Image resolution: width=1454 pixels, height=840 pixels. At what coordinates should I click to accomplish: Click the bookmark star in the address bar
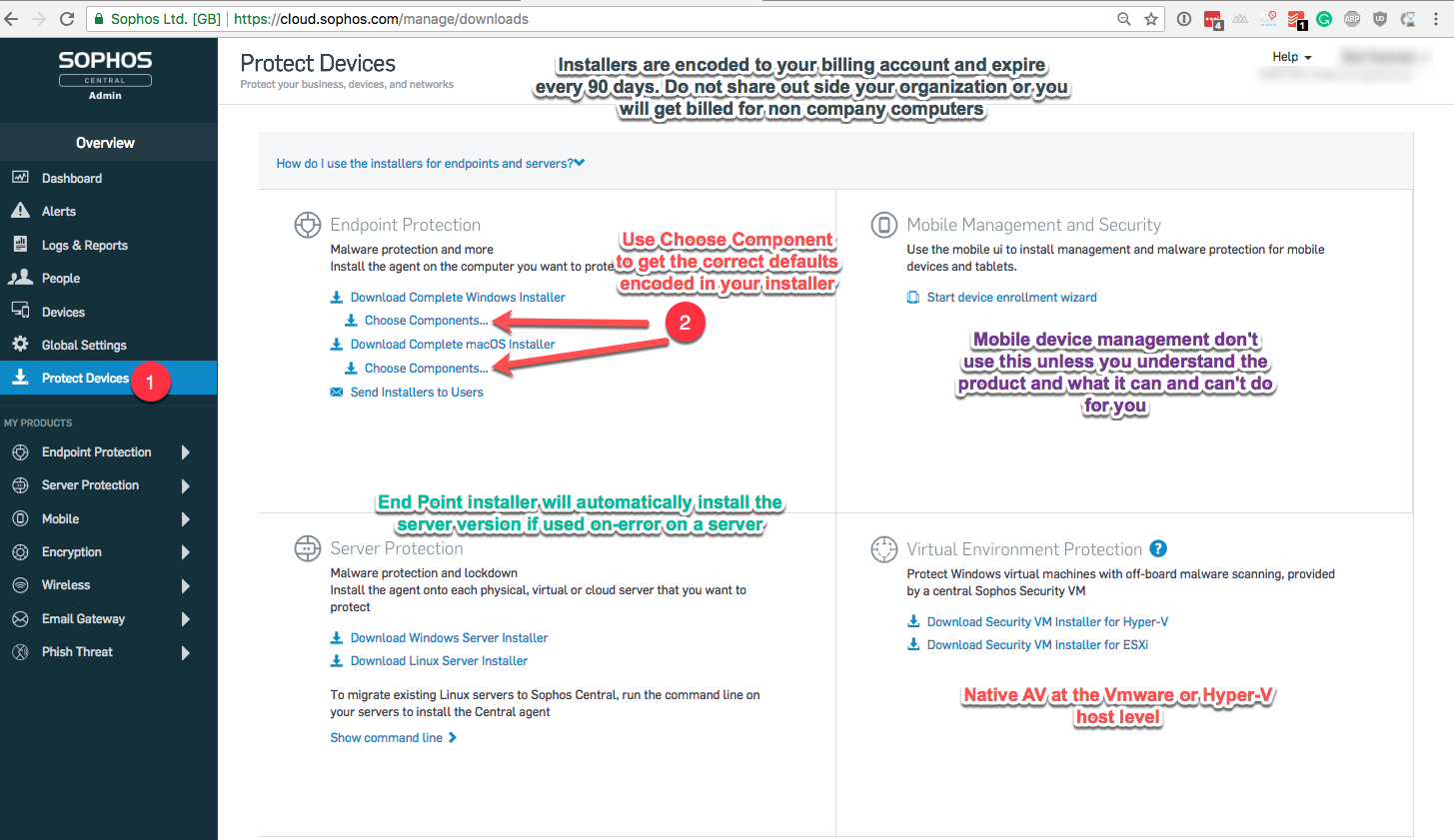(x=1151, y=18)
